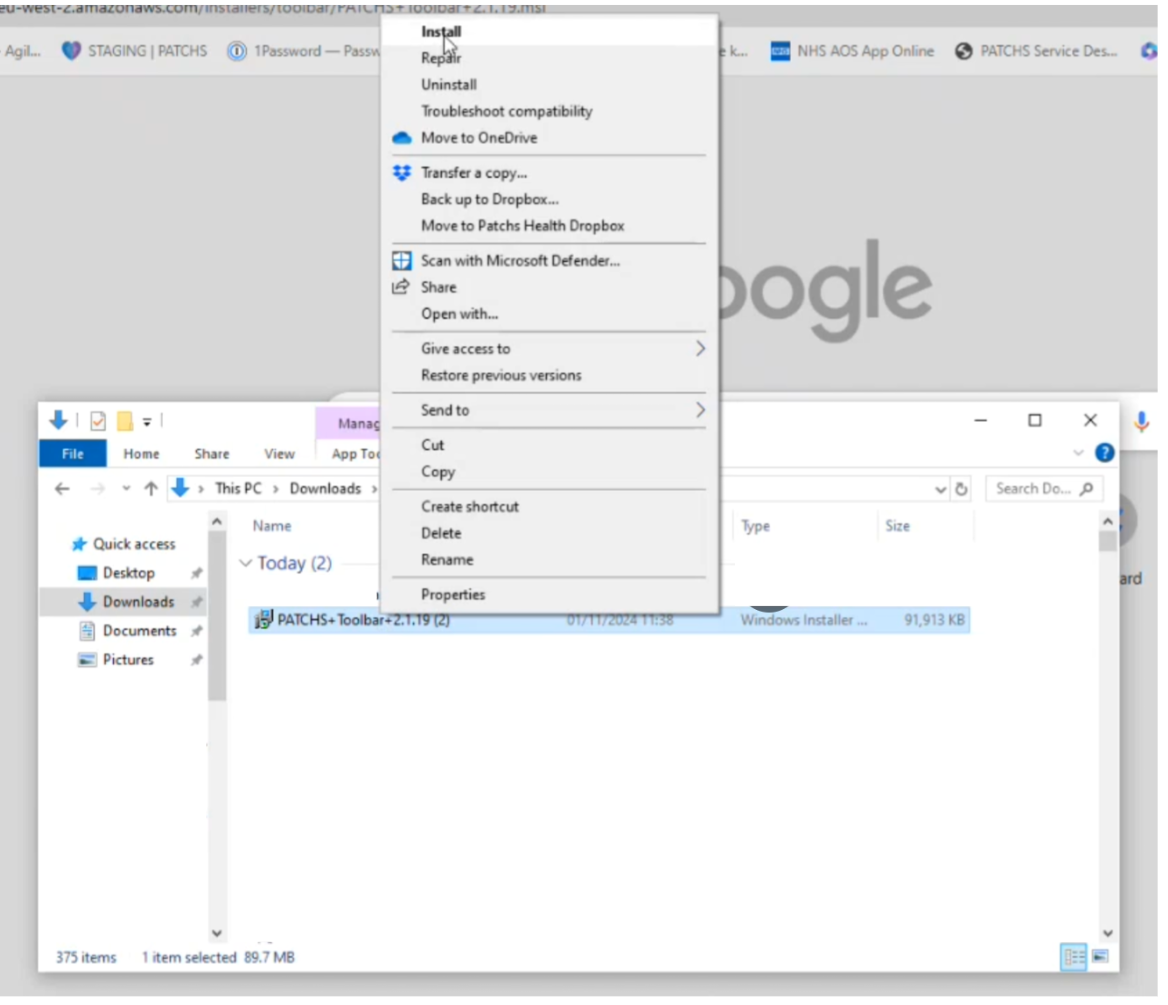Expand the Give access to submenu
Viewport: 1168px width, 1005px height.
[549, 349]
